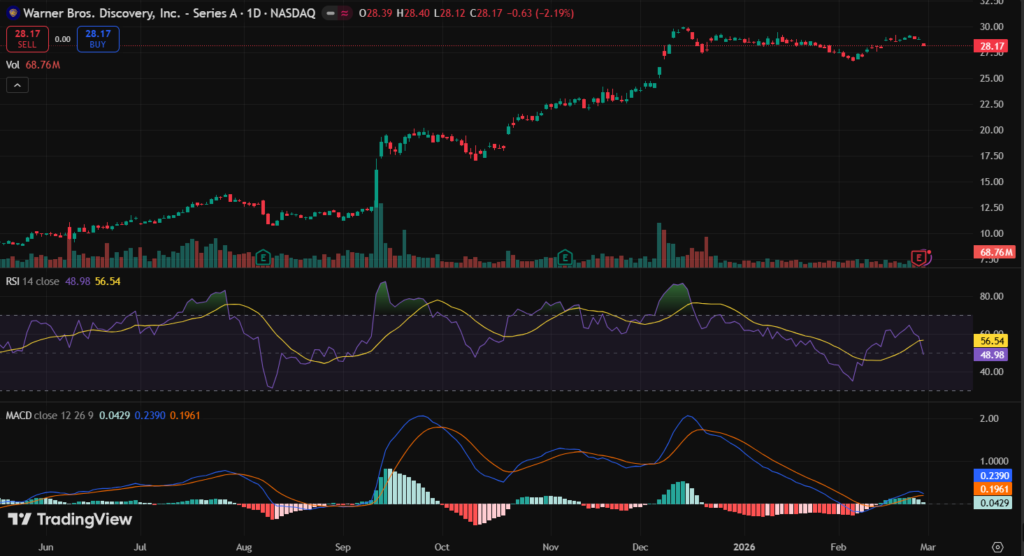The image size is (1024, 556).
Task: Click the 68.76M volume axis label
Action: pyautogui.click(x=995, y=252)
